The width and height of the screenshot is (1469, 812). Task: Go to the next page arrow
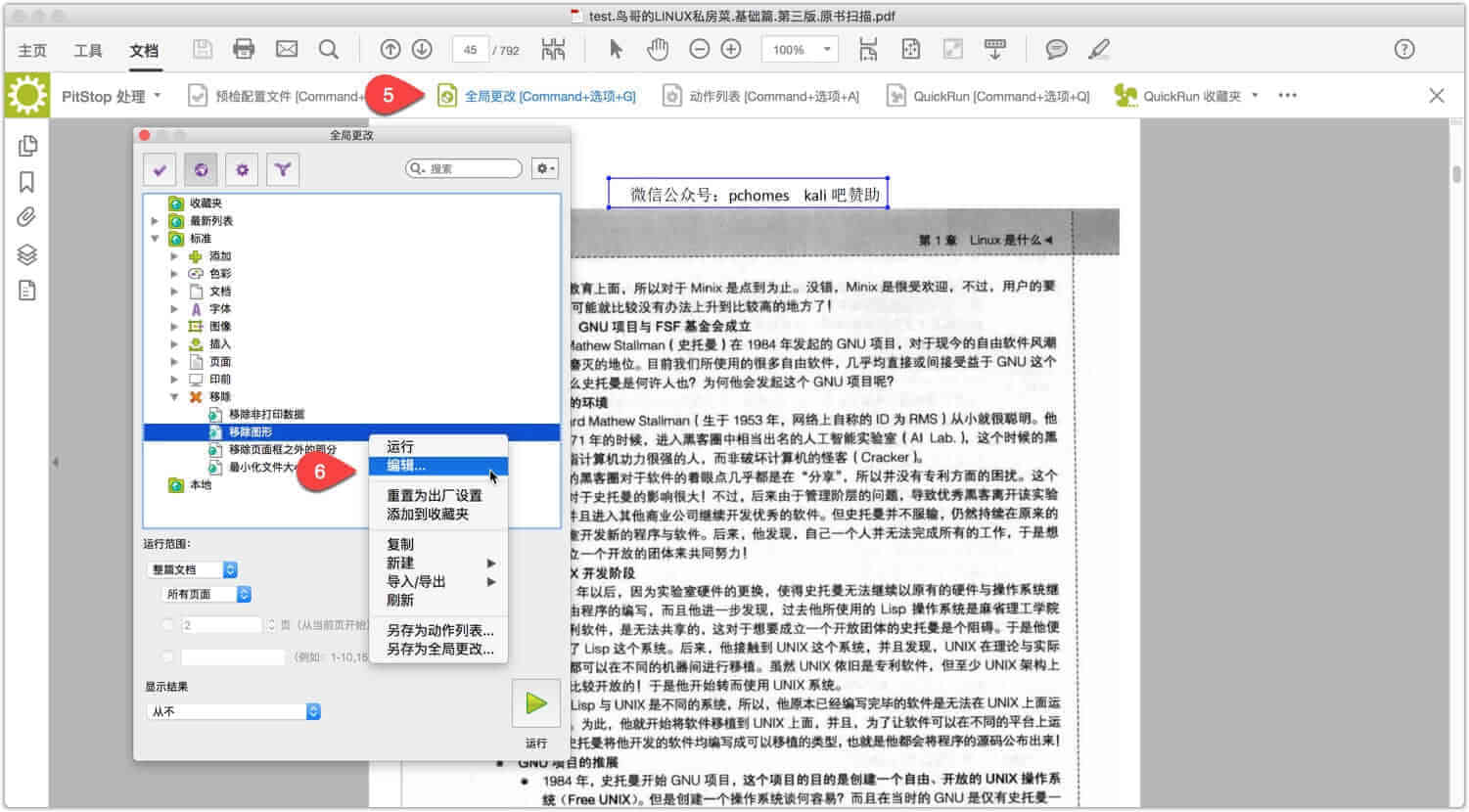pos(422,49)
